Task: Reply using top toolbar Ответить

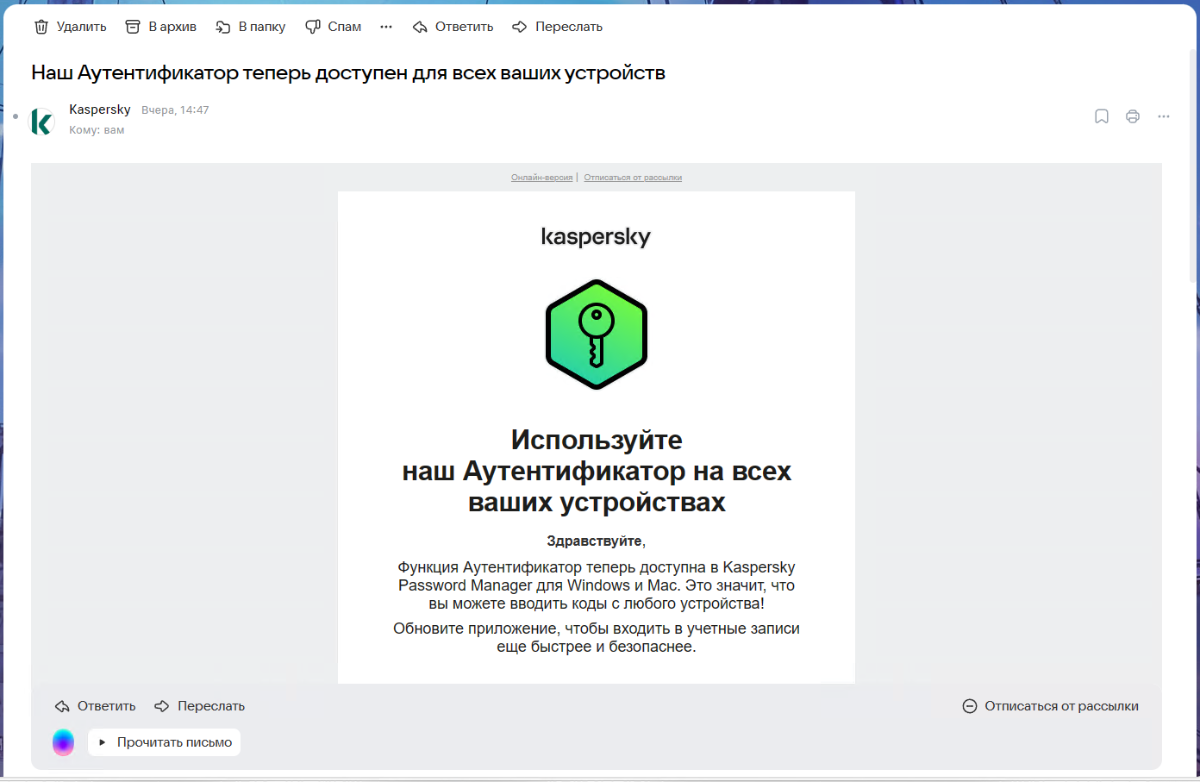Action: [453, 27]
